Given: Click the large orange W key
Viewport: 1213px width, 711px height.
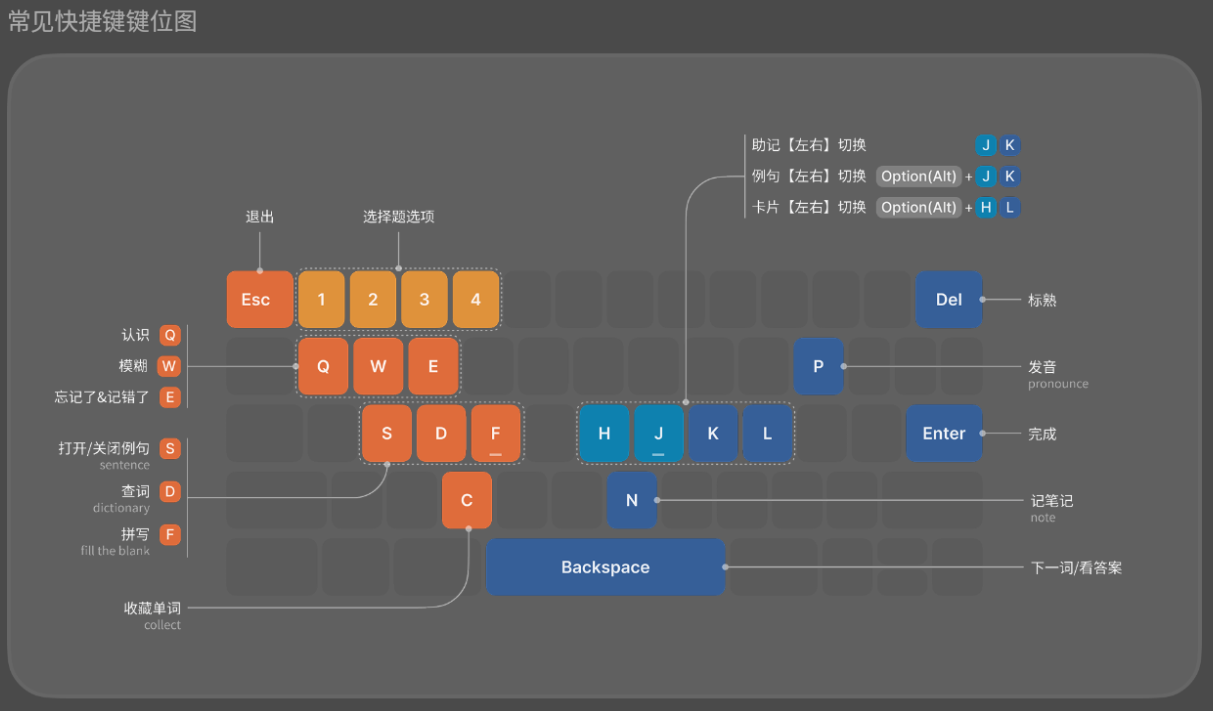Looking at the screenshot, I should [x=378, y=366].
